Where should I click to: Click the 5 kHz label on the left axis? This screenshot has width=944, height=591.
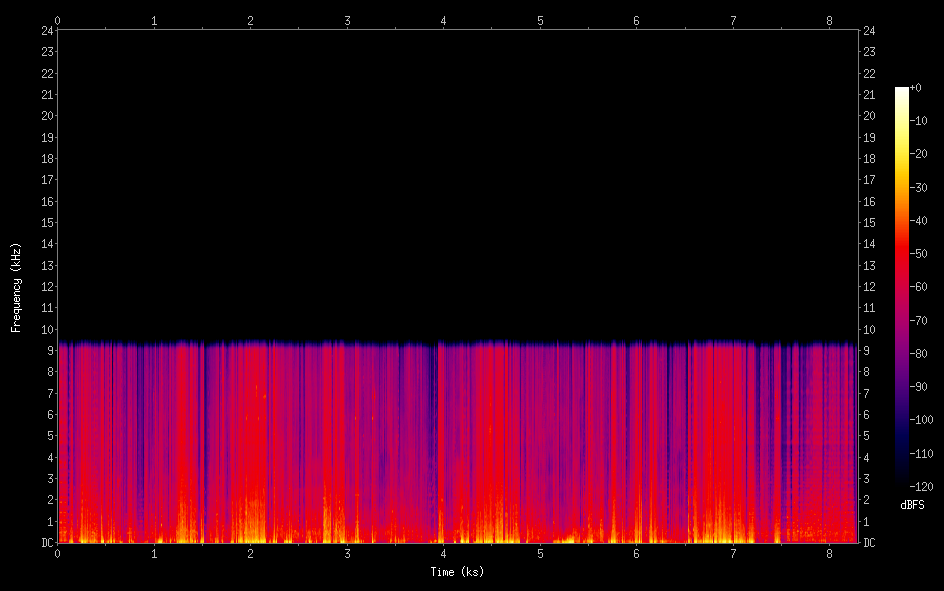[x=50, y=436]
